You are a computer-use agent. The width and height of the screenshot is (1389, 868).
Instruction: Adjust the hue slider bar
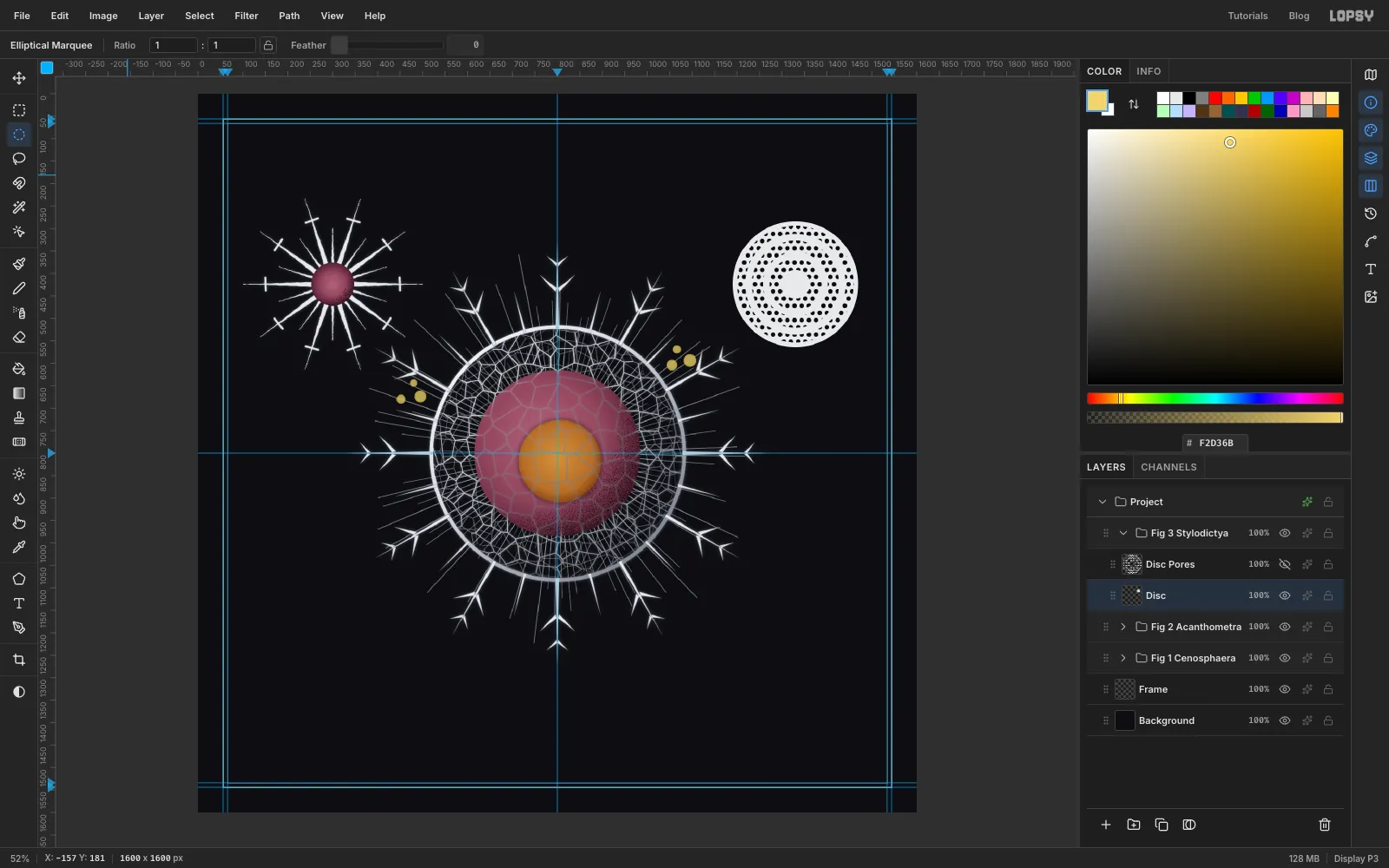tap(1215, 398)
